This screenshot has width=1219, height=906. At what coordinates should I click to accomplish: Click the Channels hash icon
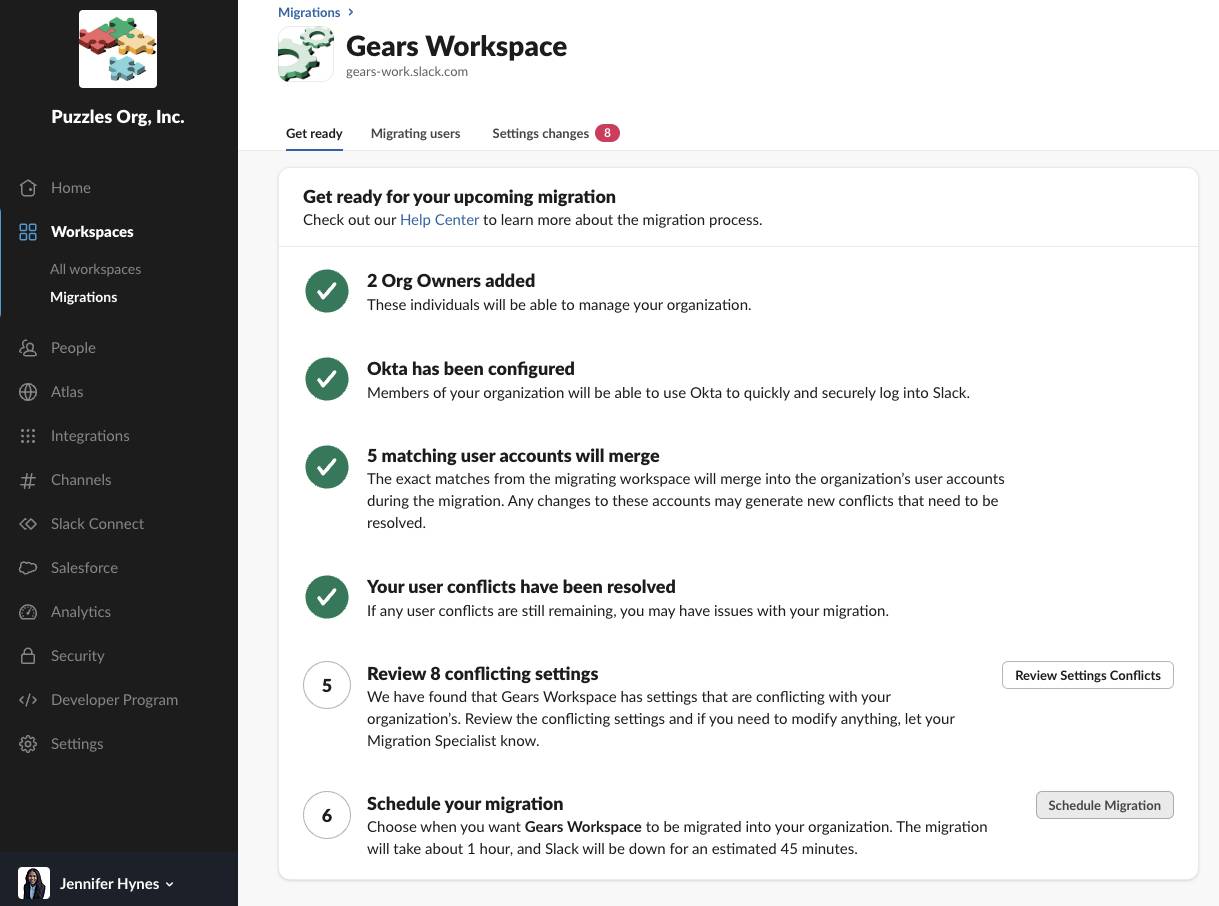pos(28,480)
